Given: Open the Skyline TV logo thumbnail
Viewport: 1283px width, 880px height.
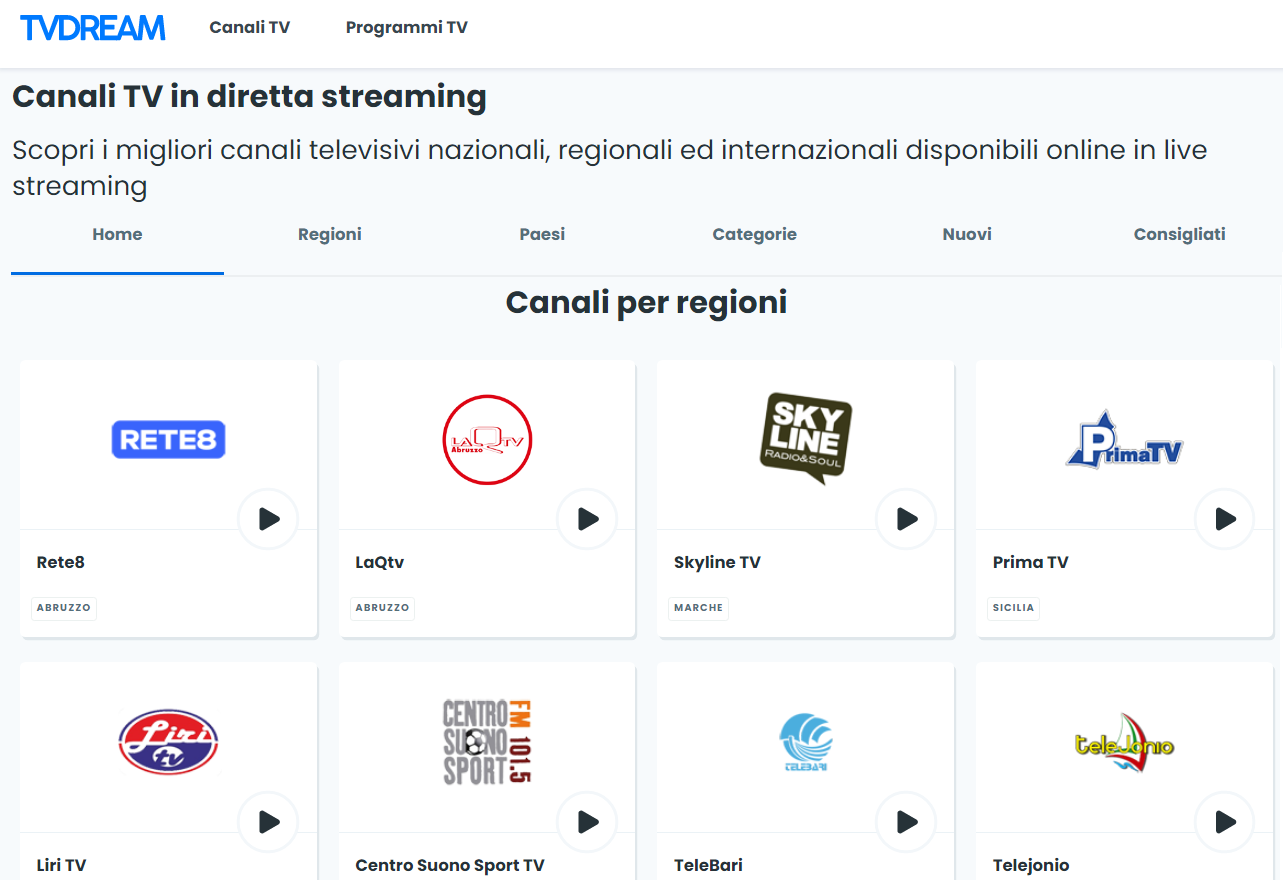Looking at the screenshot, I should click(x=805, y=440).
